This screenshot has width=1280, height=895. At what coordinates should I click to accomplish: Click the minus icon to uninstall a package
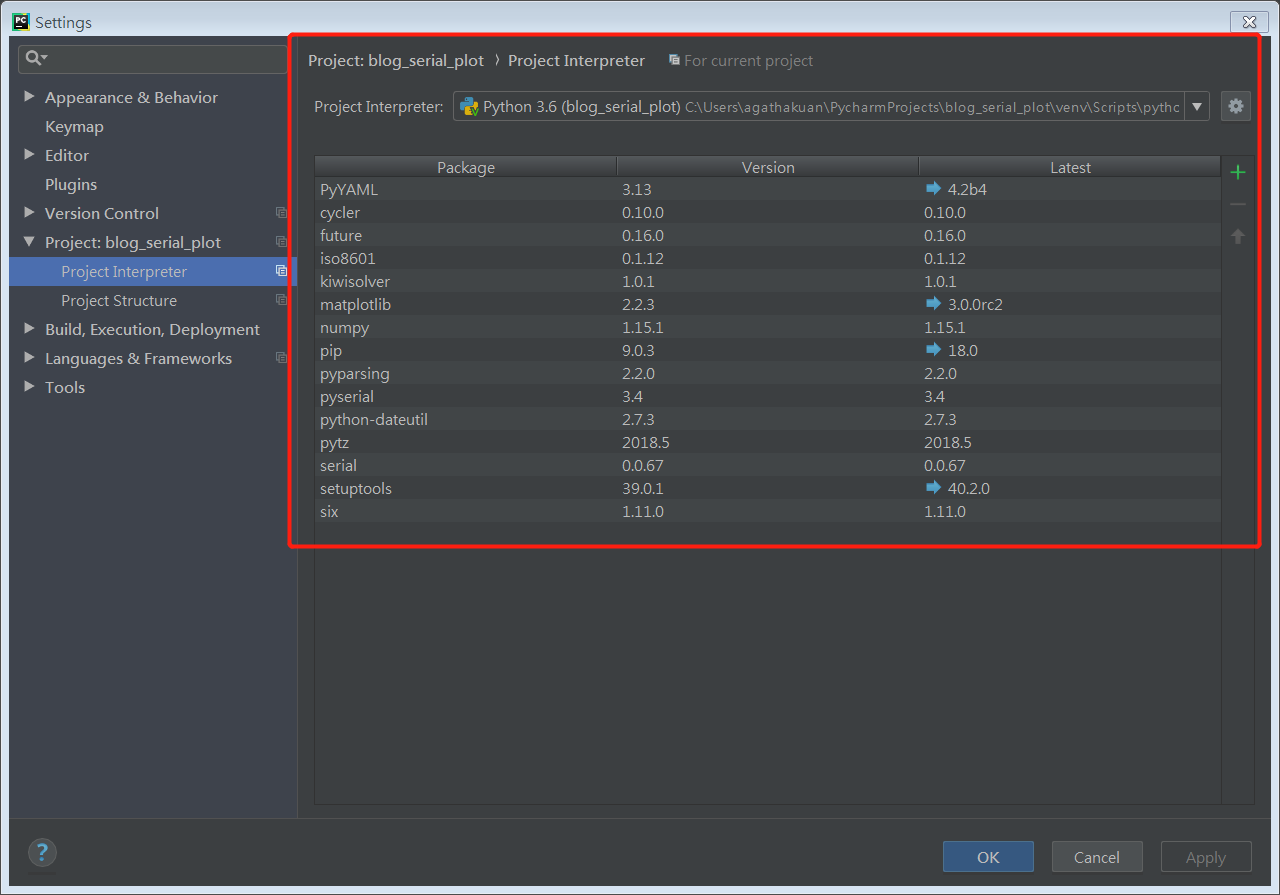(1237, 203)
